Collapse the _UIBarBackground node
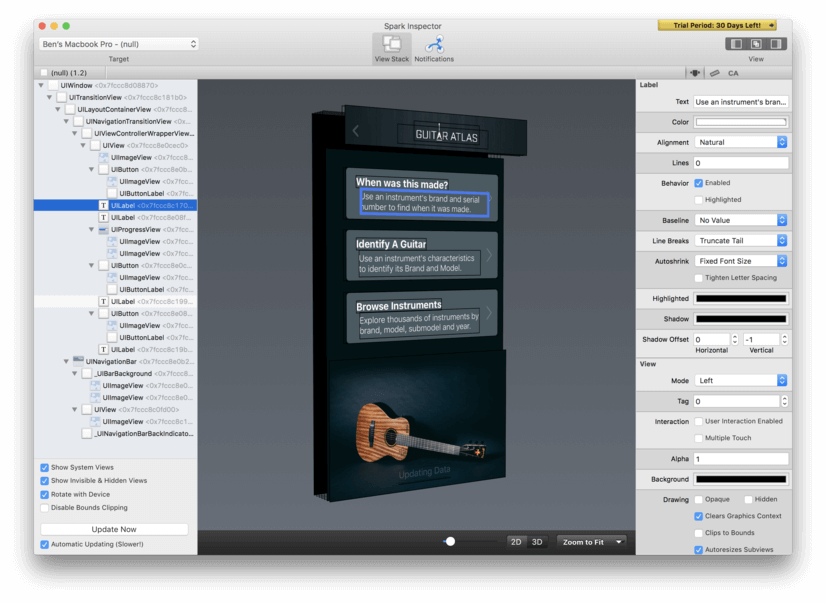 [75, 373]
